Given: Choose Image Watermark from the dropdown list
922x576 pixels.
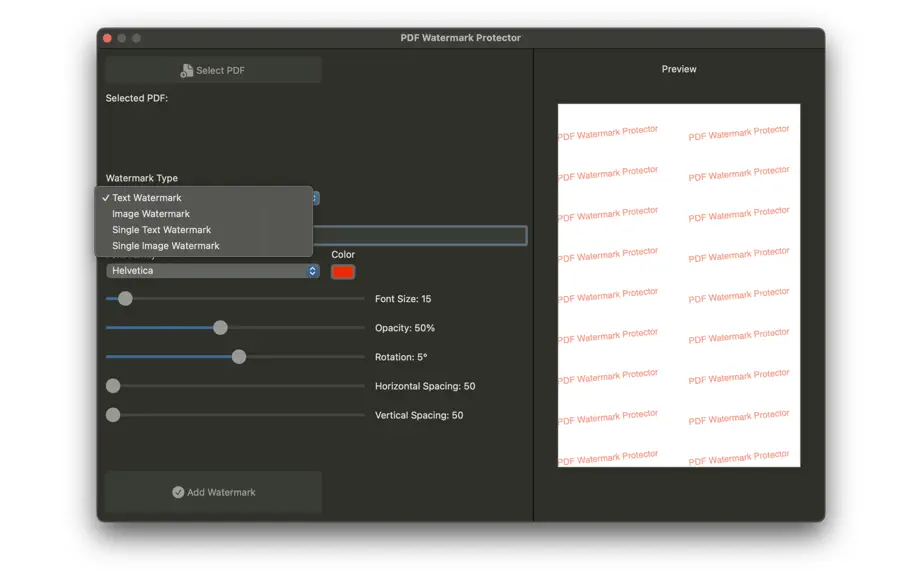Looking at the screenshot, I should 203,214.
